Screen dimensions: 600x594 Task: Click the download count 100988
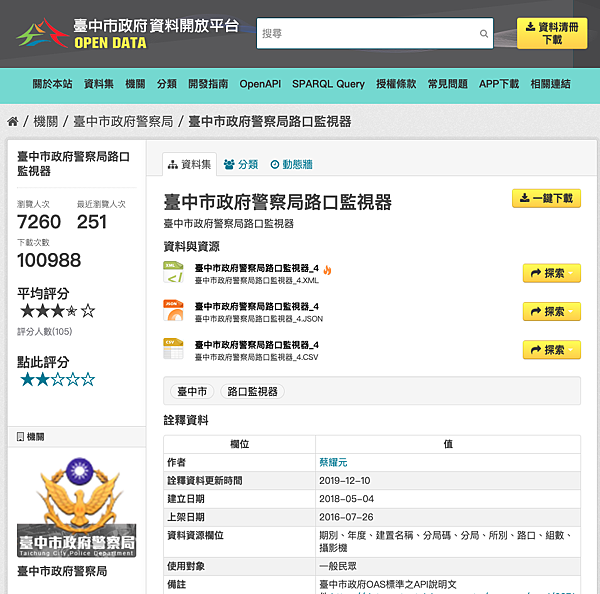tap(49, 260)
